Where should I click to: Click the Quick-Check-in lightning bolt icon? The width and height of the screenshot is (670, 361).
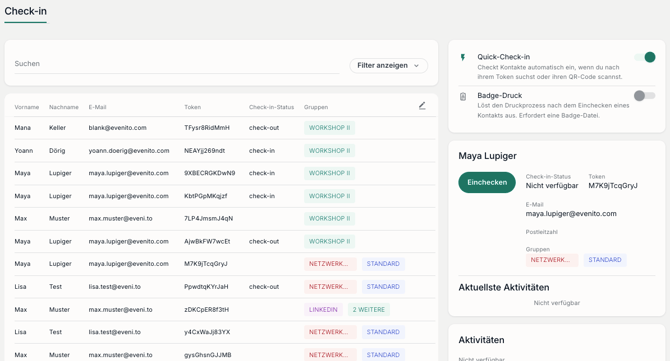click(x=463, y=57)
